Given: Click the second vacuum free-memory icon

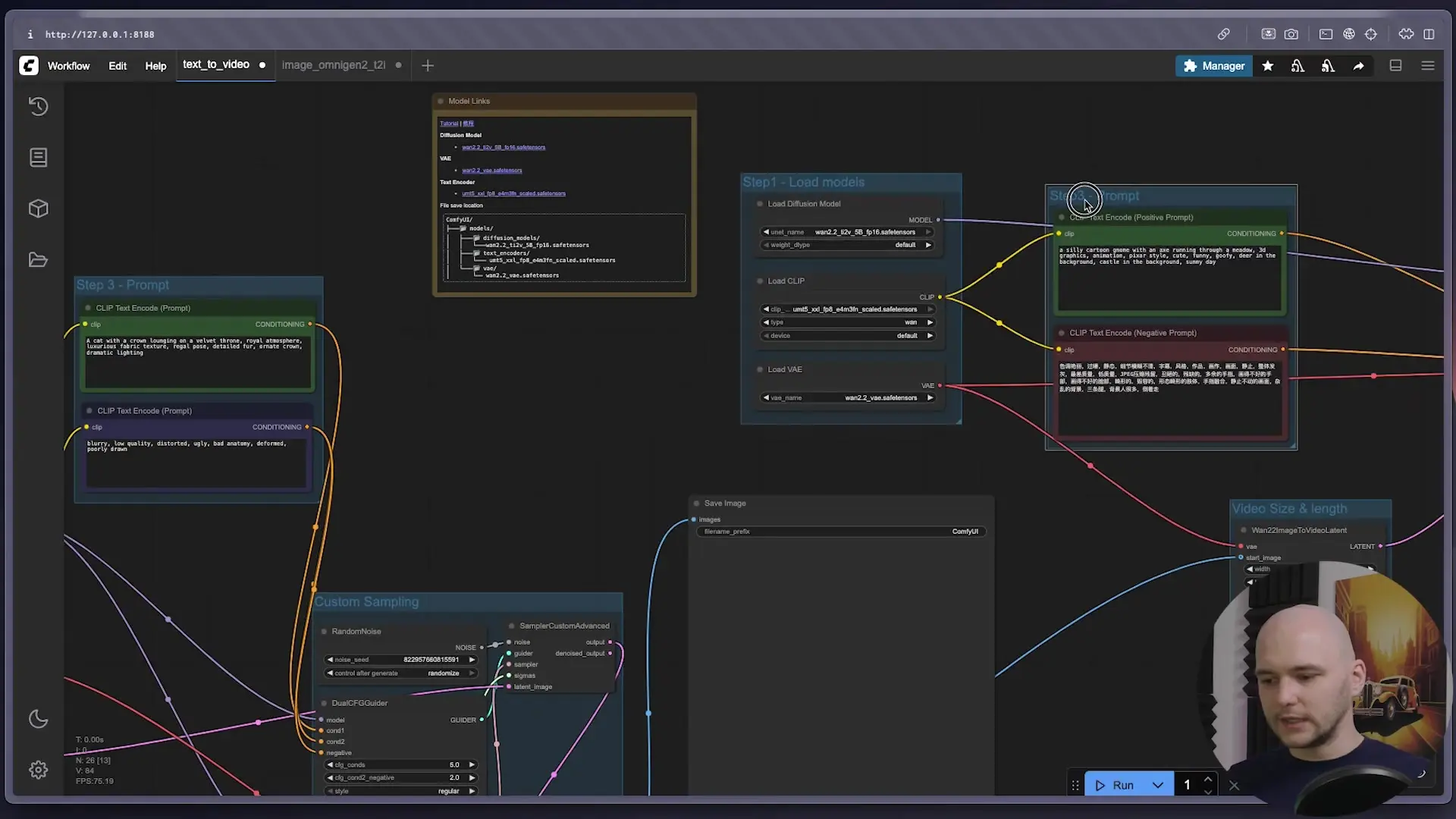Looking at the screenshot, I should click(x=1328, y=66).
